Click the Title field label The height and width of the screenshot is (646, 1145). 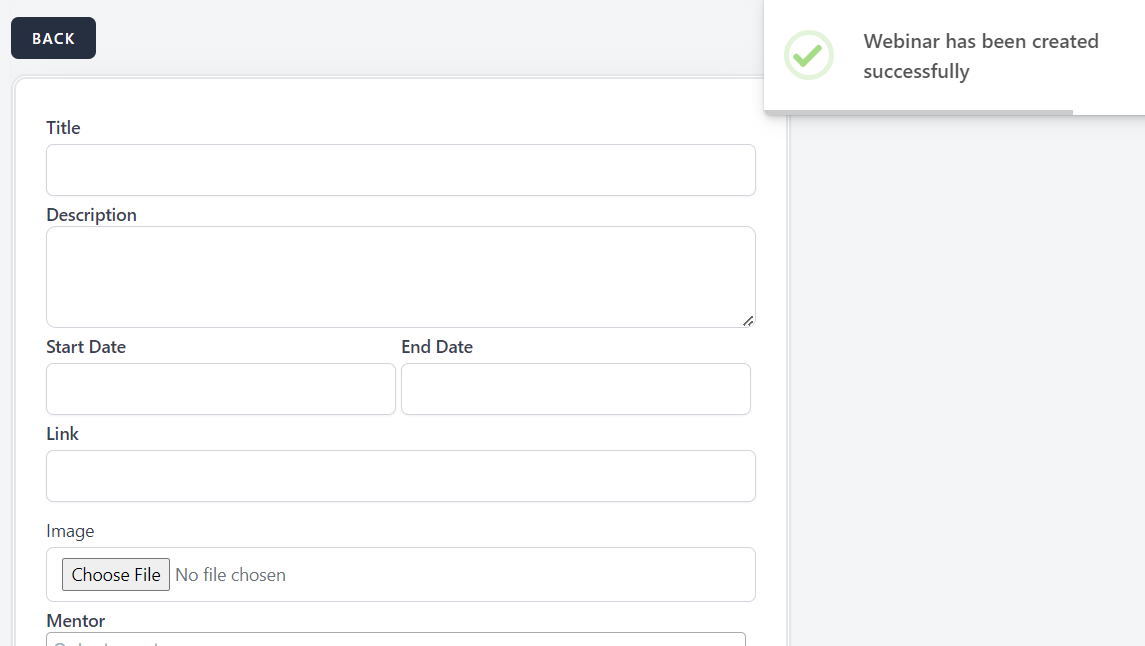(63, 128)
